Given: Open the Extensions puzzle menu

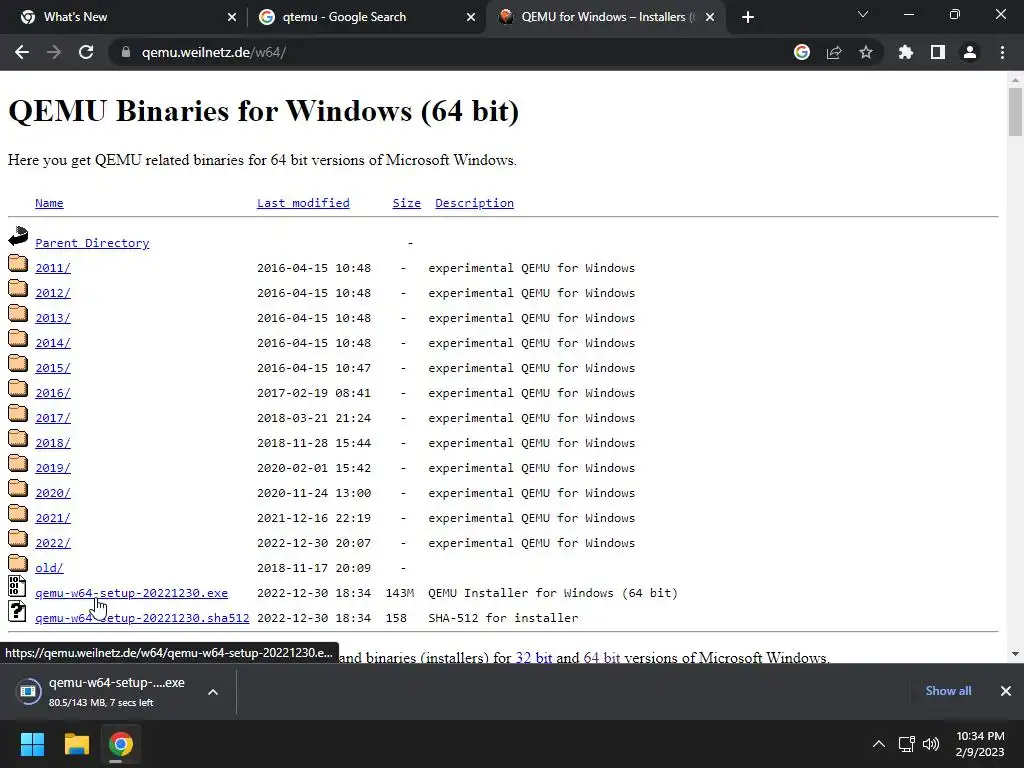Looking at the screenshot, I should [x=906, y=52].
